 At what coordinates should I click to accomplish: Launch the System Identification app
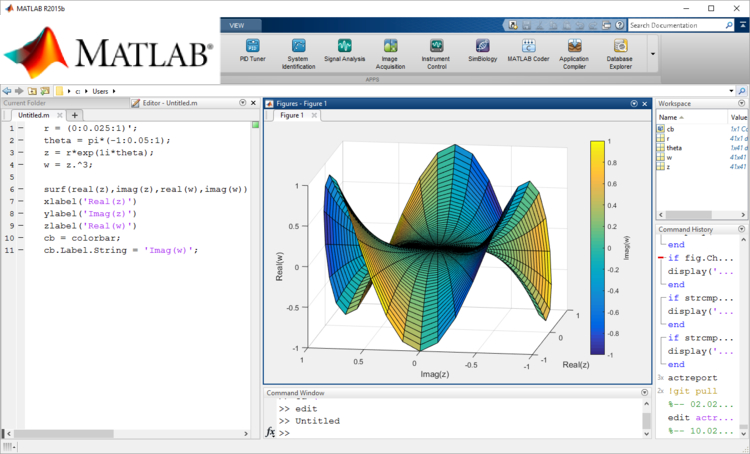298,50
